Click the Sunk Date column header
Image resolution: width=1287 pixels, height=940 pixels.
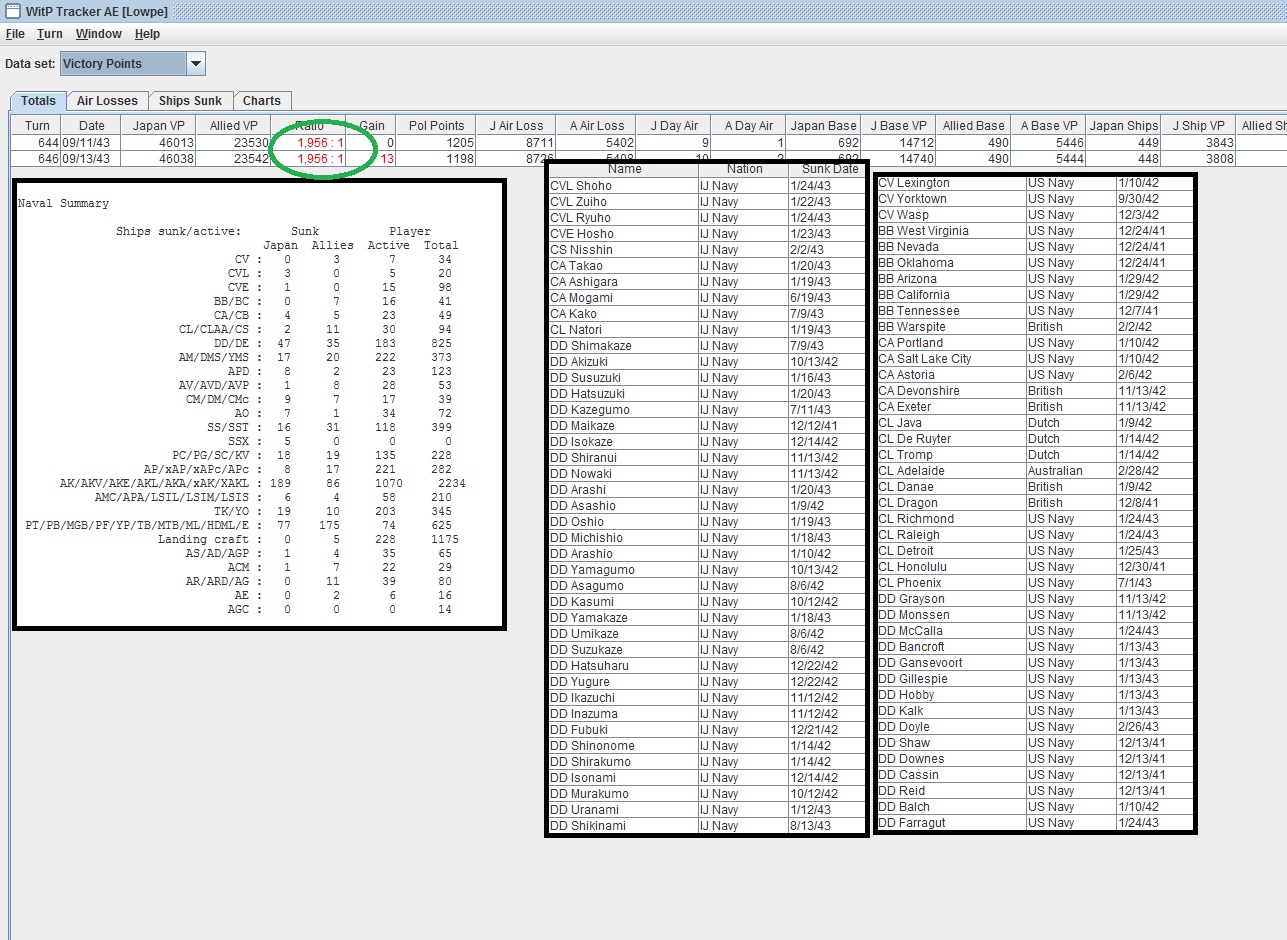tap(829, 169)
